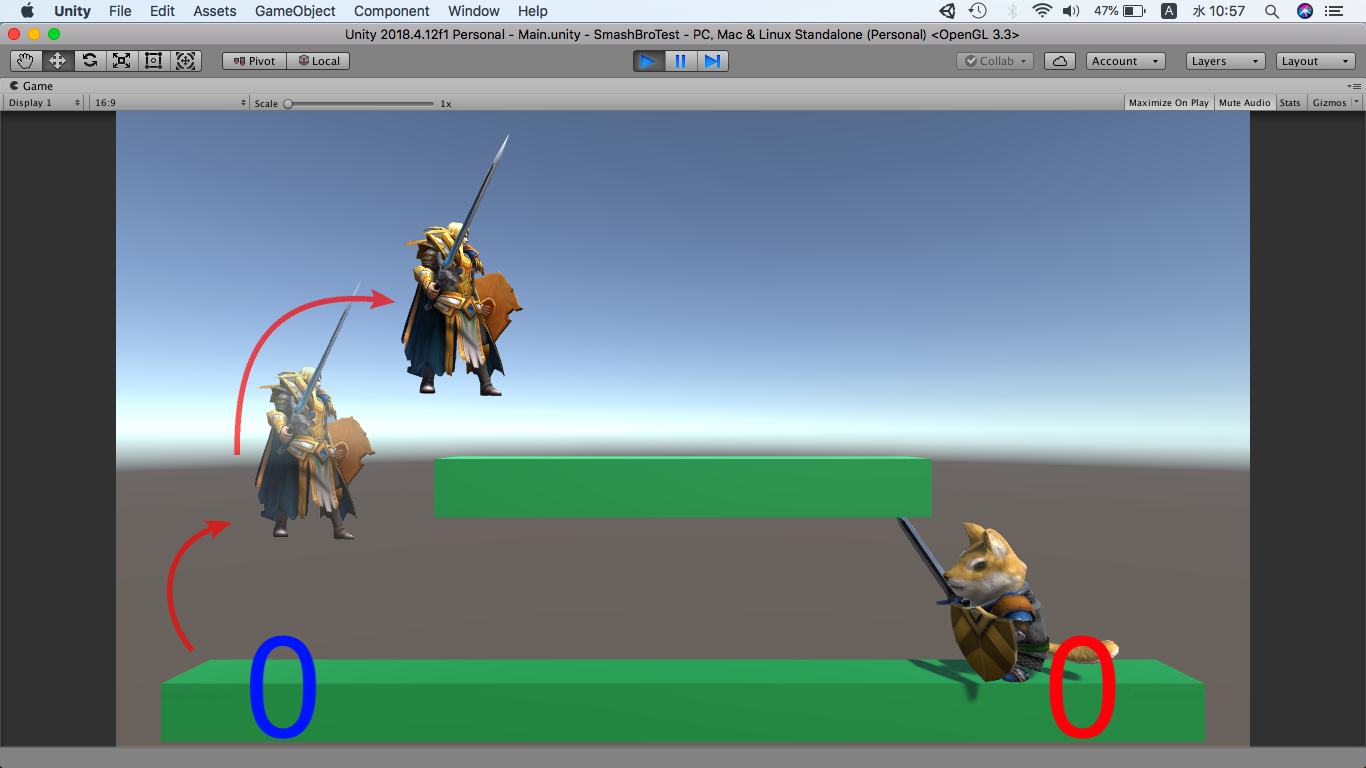Viewport: 1366px width, 768px height.
Task: Open the Layout dropdown
Action: 1316,61
